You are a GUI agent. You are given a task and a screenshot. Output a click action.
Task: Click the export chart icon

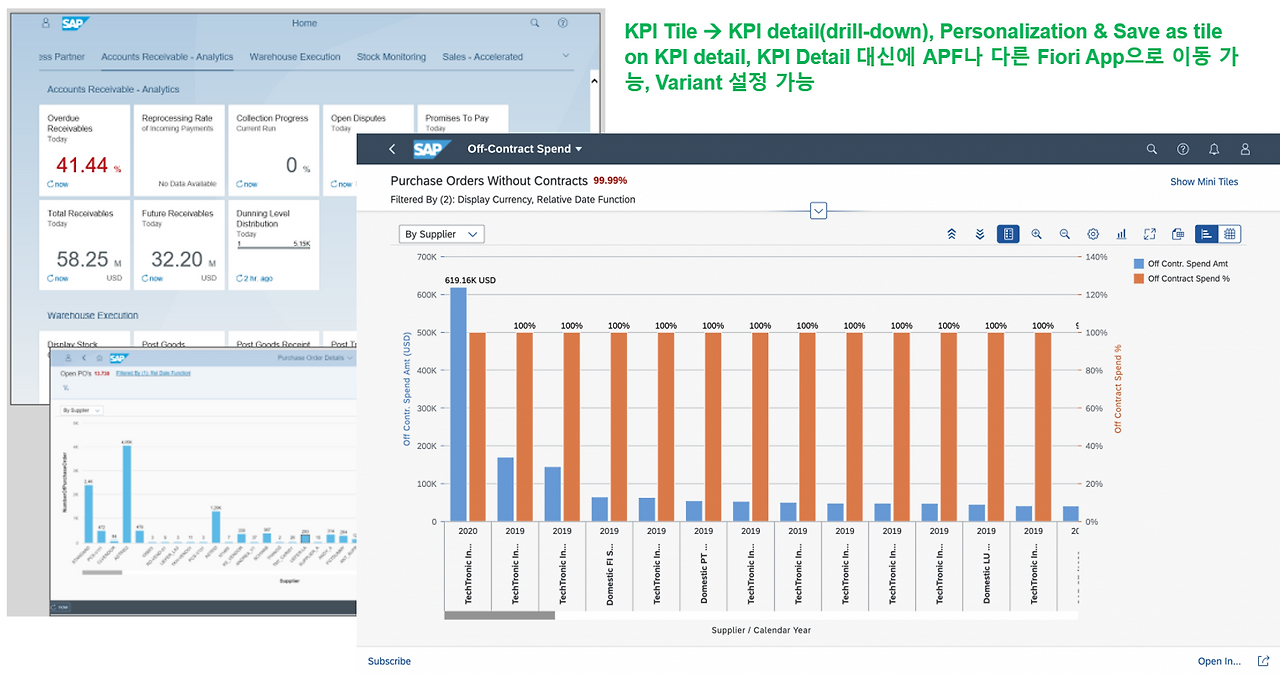pyautogui.click(x=1177, y=233)
